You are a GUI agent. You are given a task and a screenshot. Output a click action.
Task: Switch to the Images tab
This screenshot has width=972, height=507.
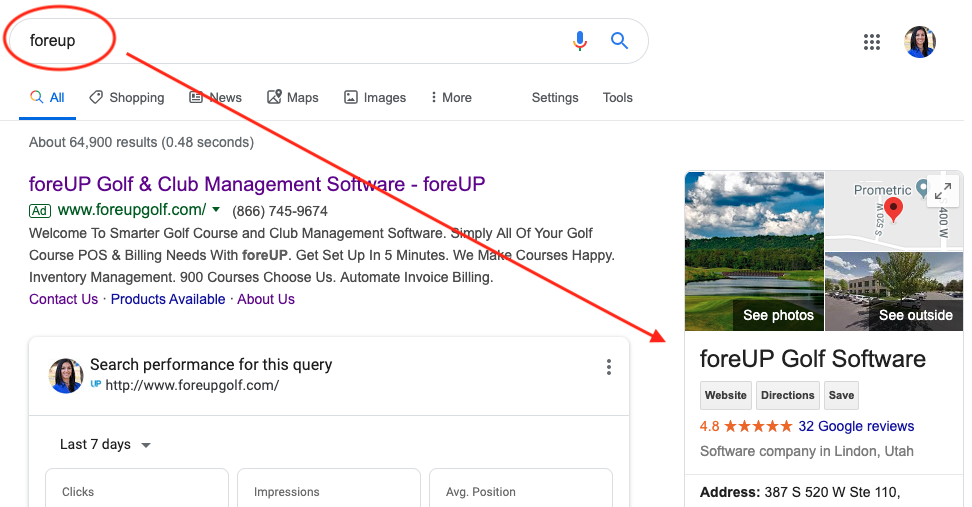[375, 97]
